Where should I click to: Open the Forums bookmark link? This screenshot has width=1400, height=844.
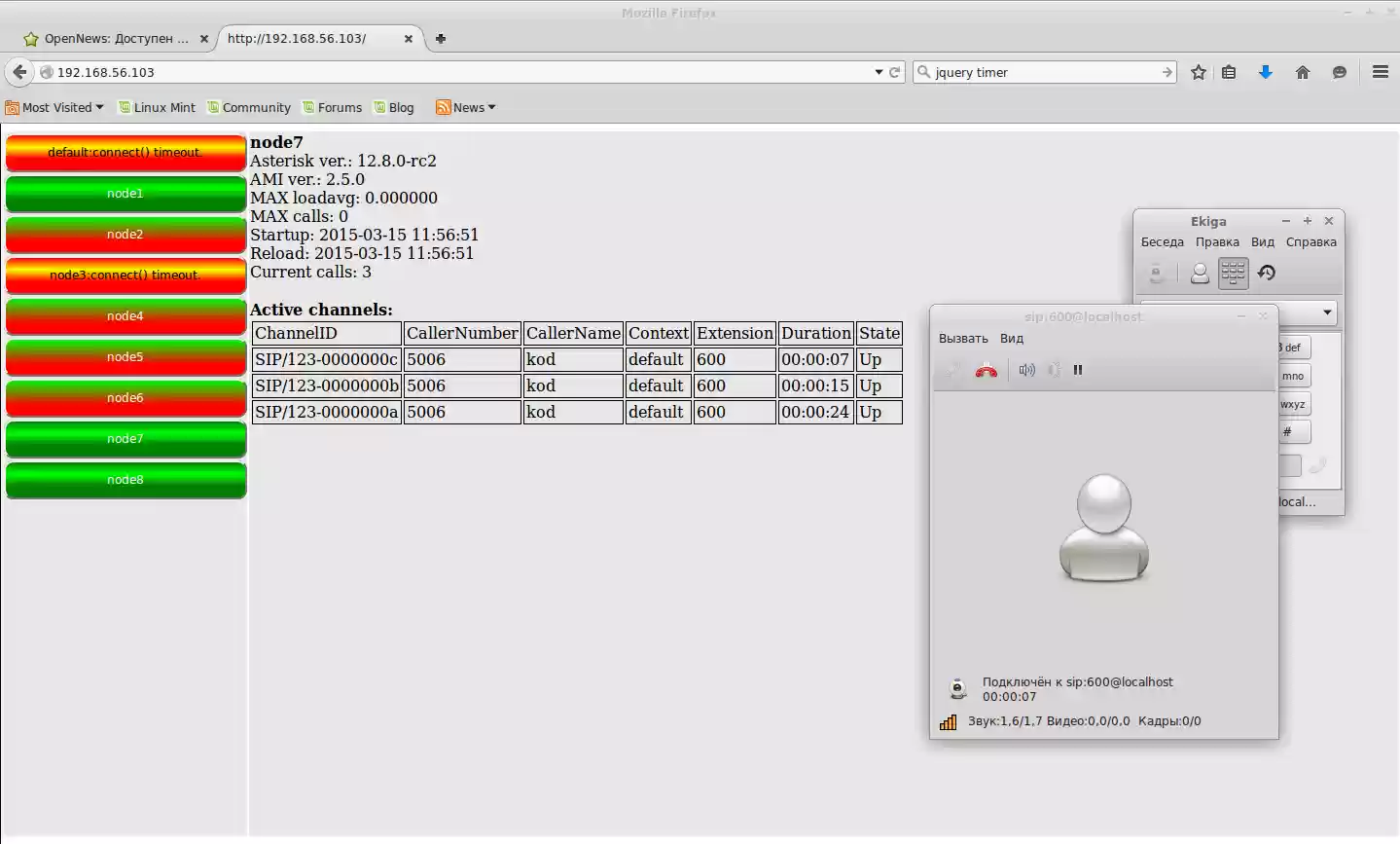(333, 107)
